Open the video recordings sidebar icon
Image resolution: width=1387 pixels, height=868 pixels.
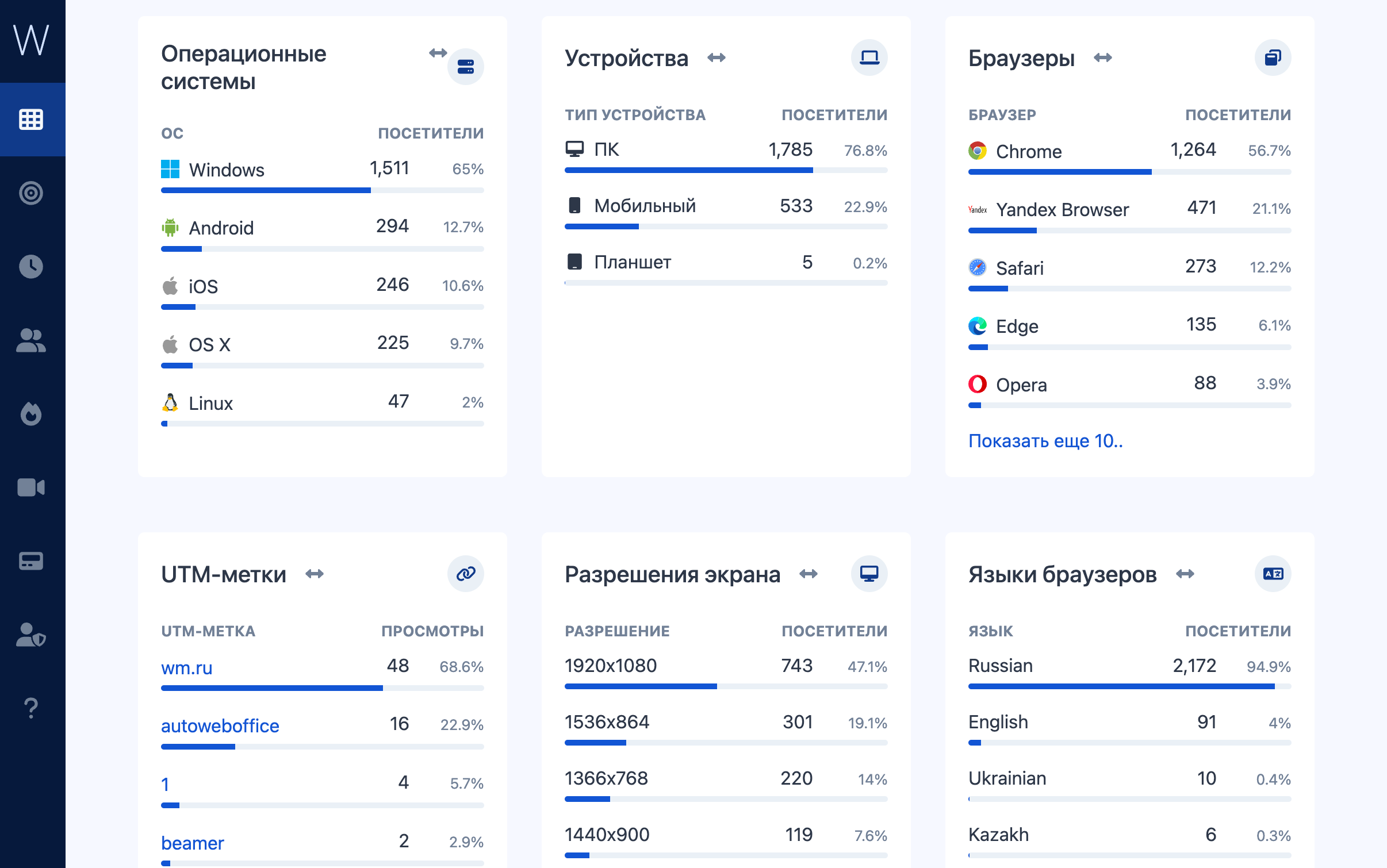pyautogui.click(x=31, y=487)
